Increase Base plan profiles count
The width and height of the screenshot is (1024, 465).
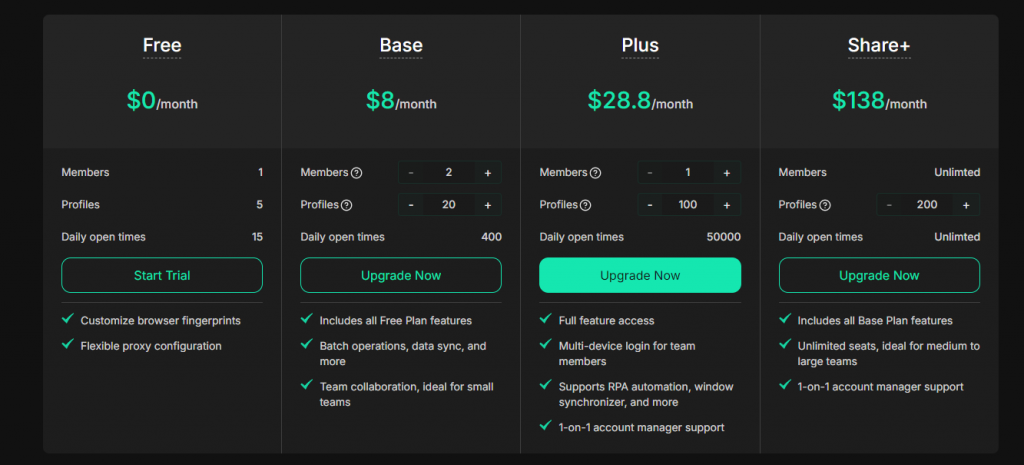tap(488, 205)
